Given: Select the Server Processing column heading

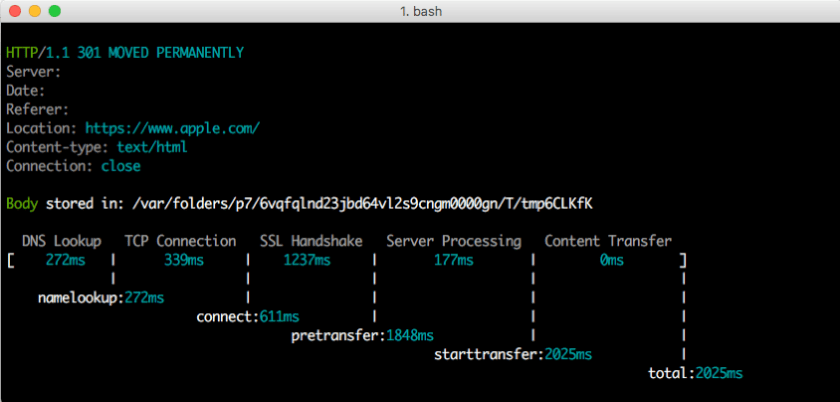Looking at the screenshot, I should coord(453,241).
